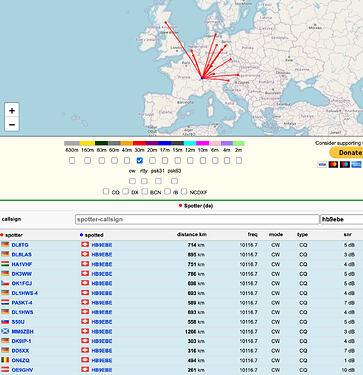
Task: Click the Hungarian flag beside HA1VHF
Action: click(x=5, y=264)
